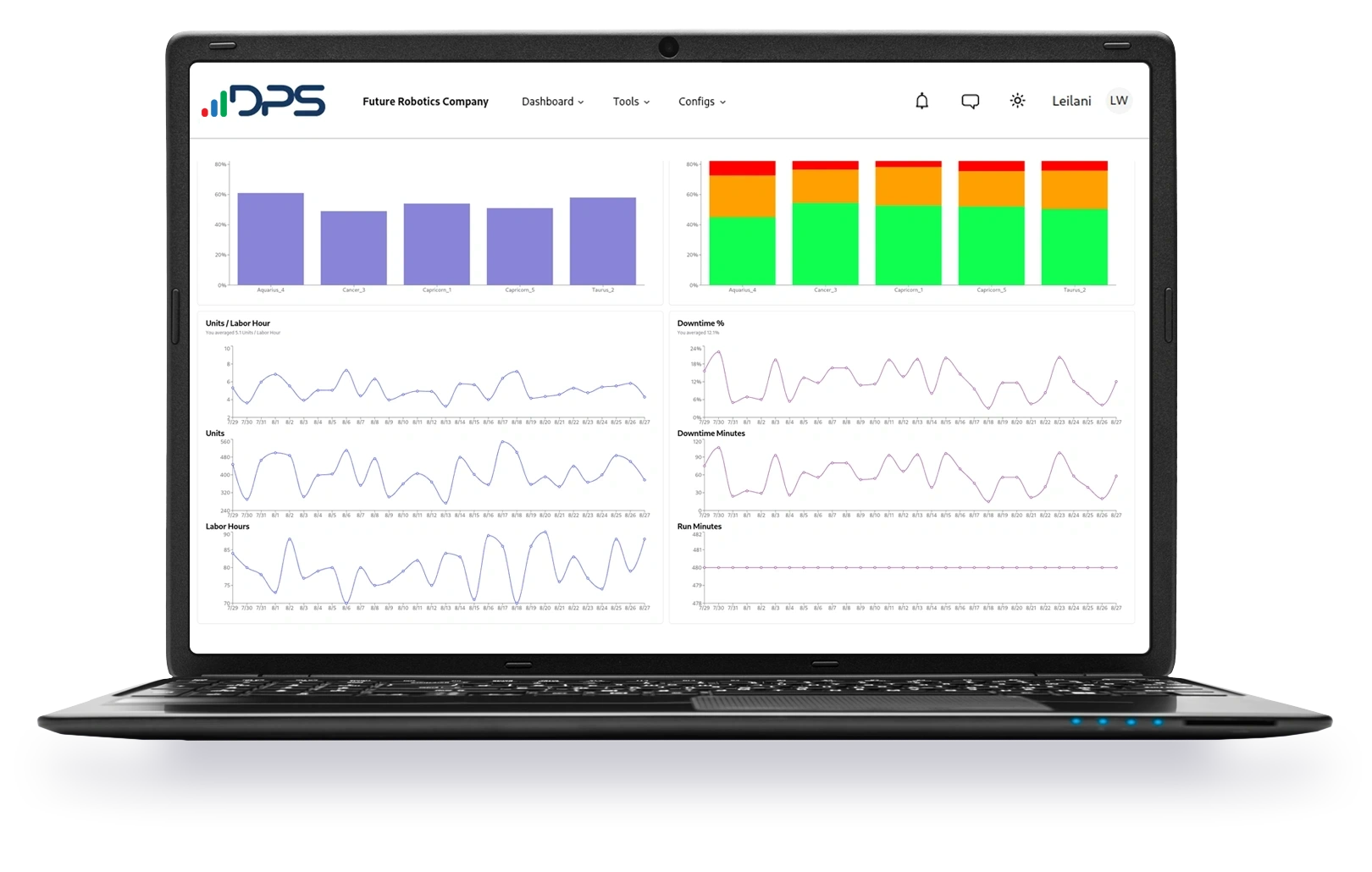Click green segment of Aquarius_4 stacked bar
The image size is (1372, 872).
click(742, 251)
